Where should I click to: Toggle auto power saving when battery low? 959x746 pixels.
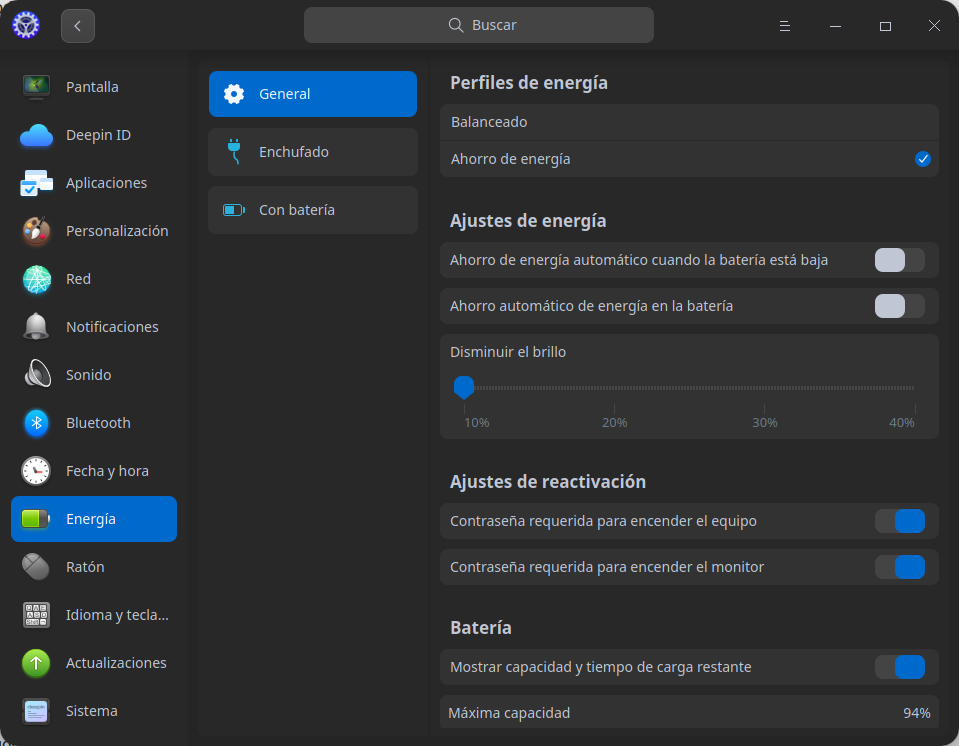tap(900, 260)
